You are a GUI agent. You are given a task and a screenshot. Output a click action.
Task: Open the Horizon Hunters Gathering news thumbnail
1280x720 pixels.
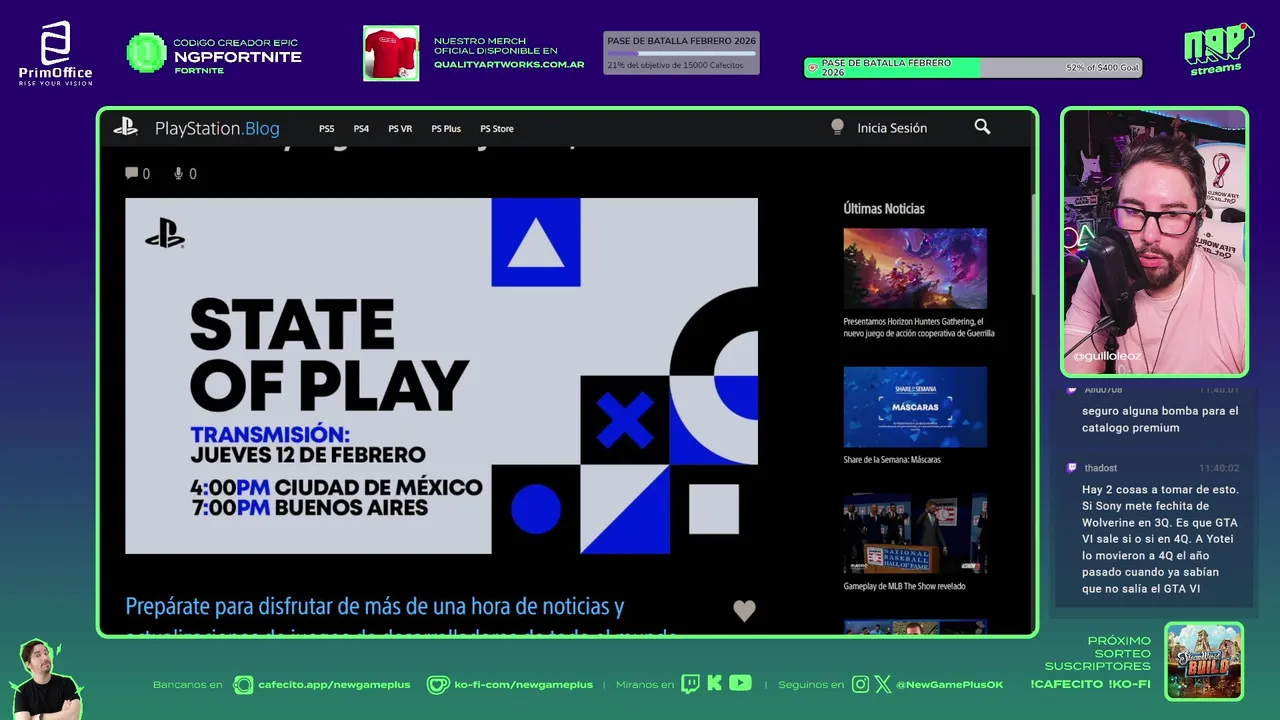pos(915,269)
